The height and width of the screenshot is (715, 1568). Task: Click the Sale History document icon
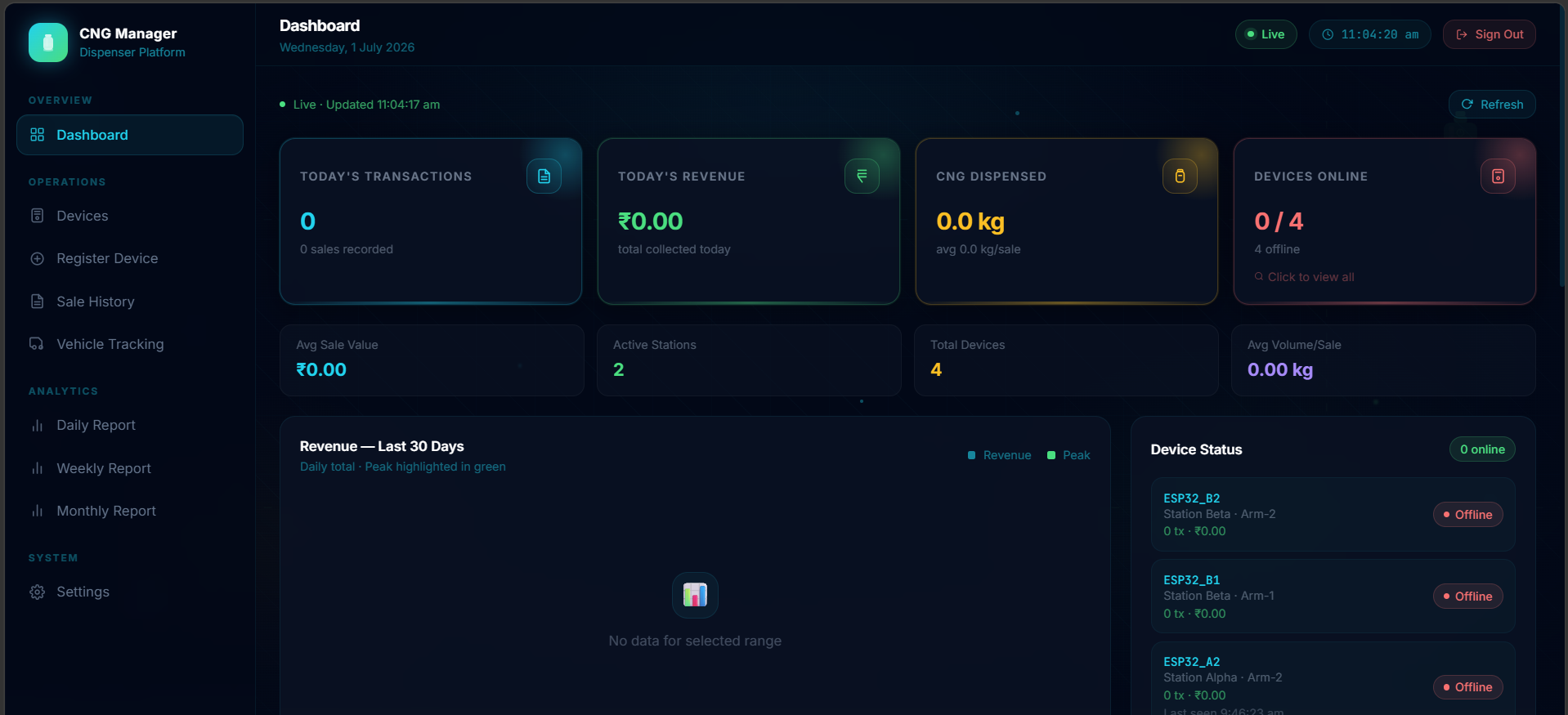click(x=38, y=302)
